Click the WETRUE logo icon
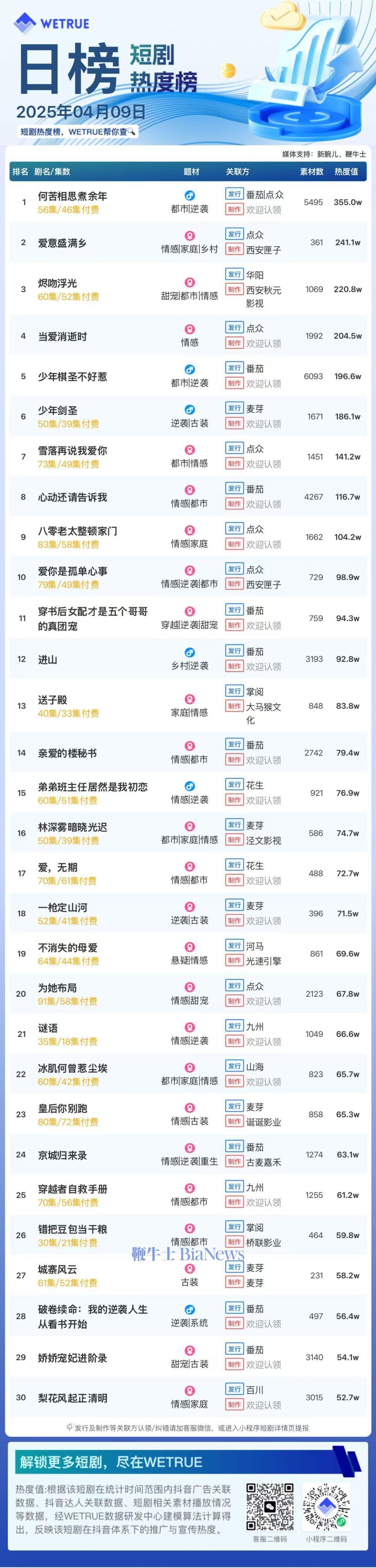Screen dimensions: 376x1568 tap(26, 23)
